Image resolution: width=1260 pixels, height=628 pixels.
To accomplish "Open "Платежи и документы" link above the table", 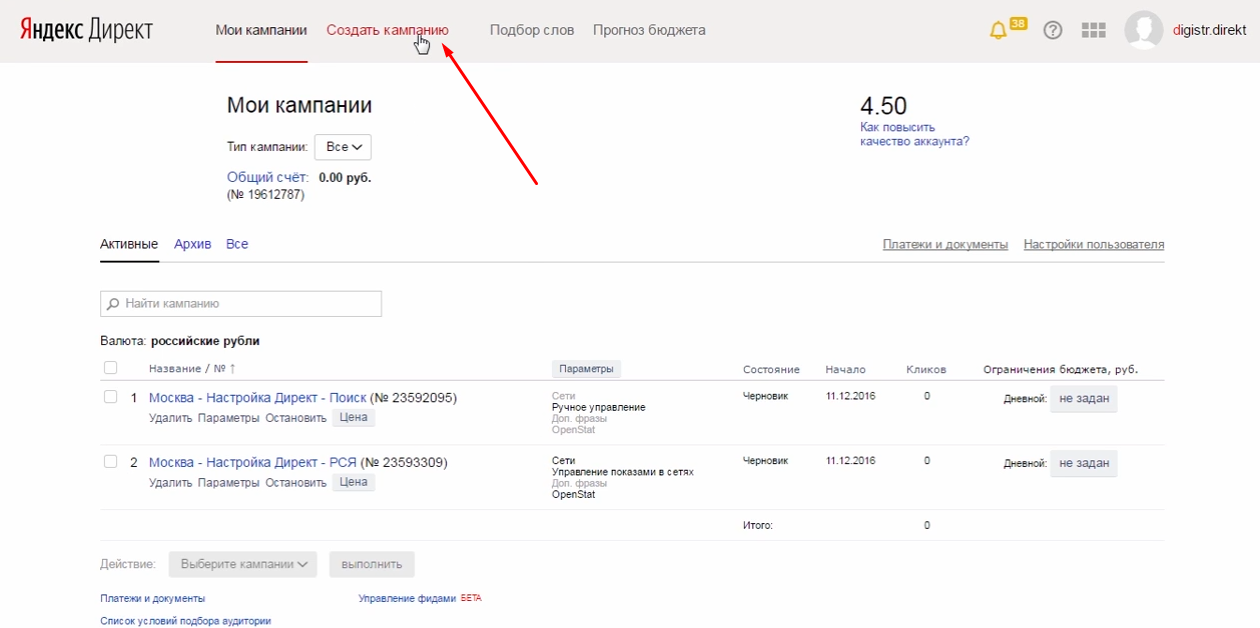I will click(945, 245).
